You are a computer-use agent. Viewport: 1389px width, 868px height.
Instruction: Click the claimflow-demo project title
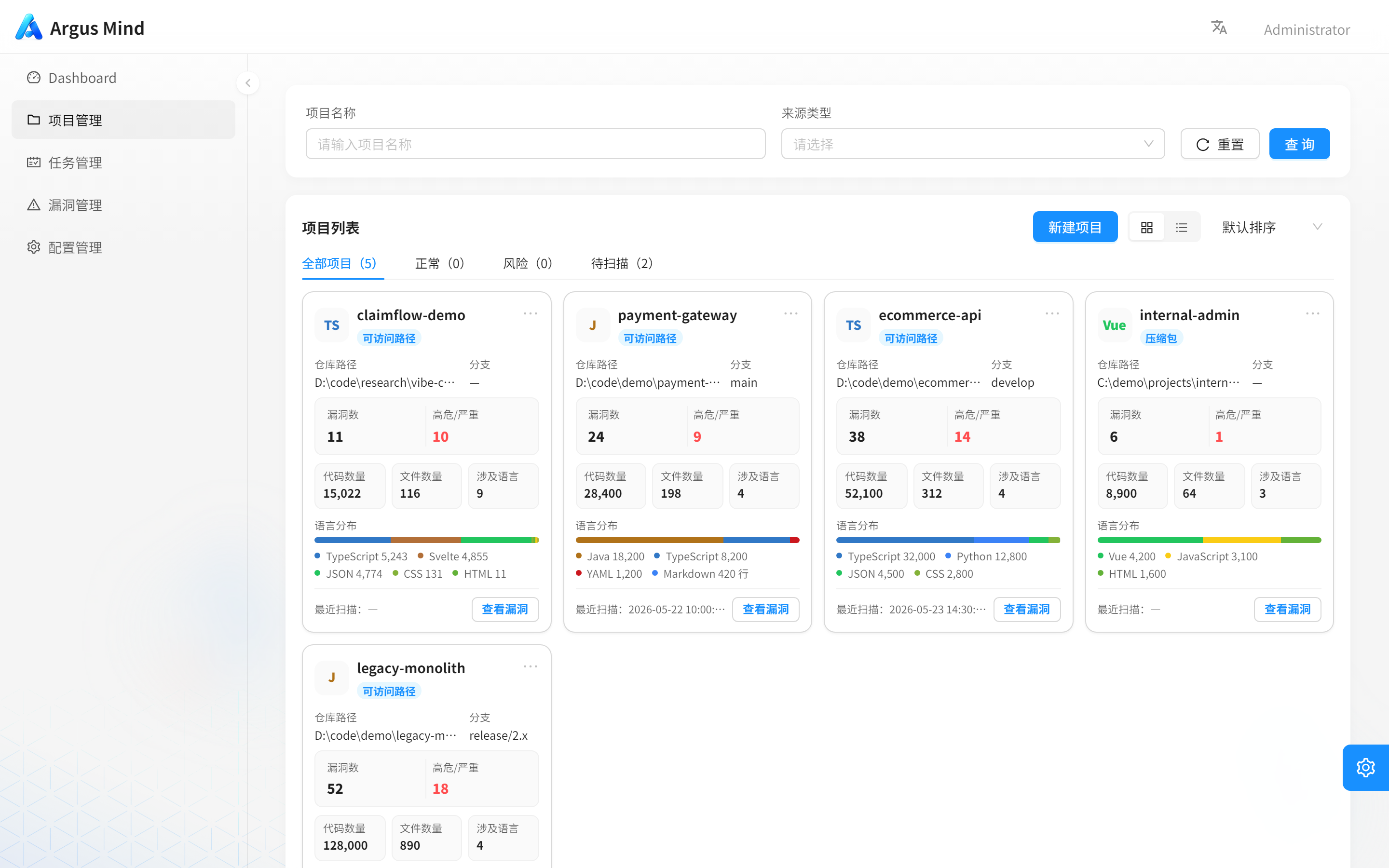(411, 315)
